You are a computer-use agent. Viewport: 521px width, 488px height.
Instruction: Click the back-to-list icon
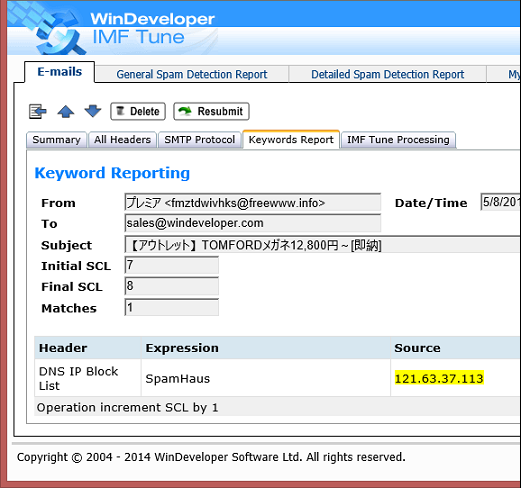click(37, 111)
